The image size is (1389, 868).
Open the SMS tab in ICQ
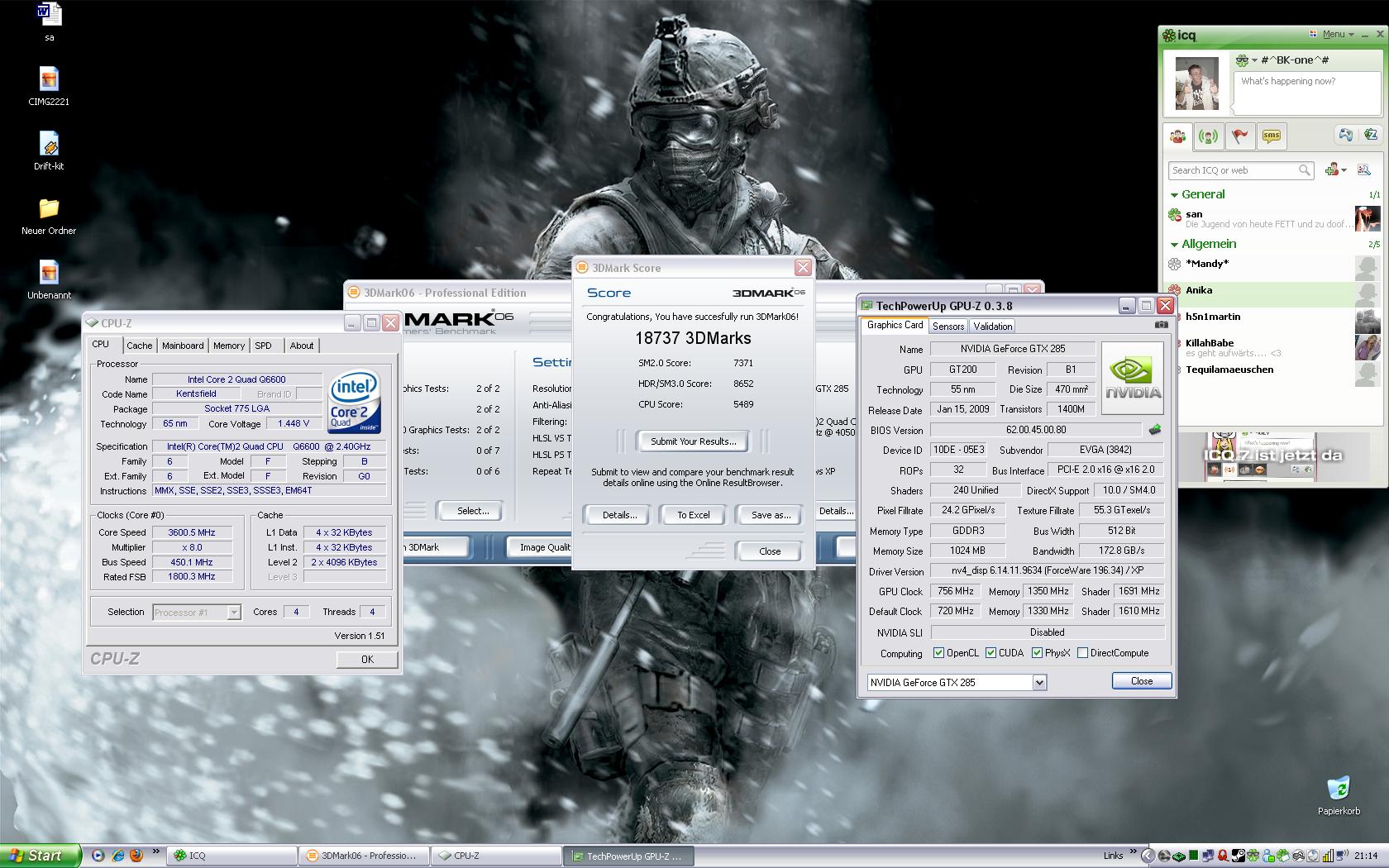tap(1271, 136)
